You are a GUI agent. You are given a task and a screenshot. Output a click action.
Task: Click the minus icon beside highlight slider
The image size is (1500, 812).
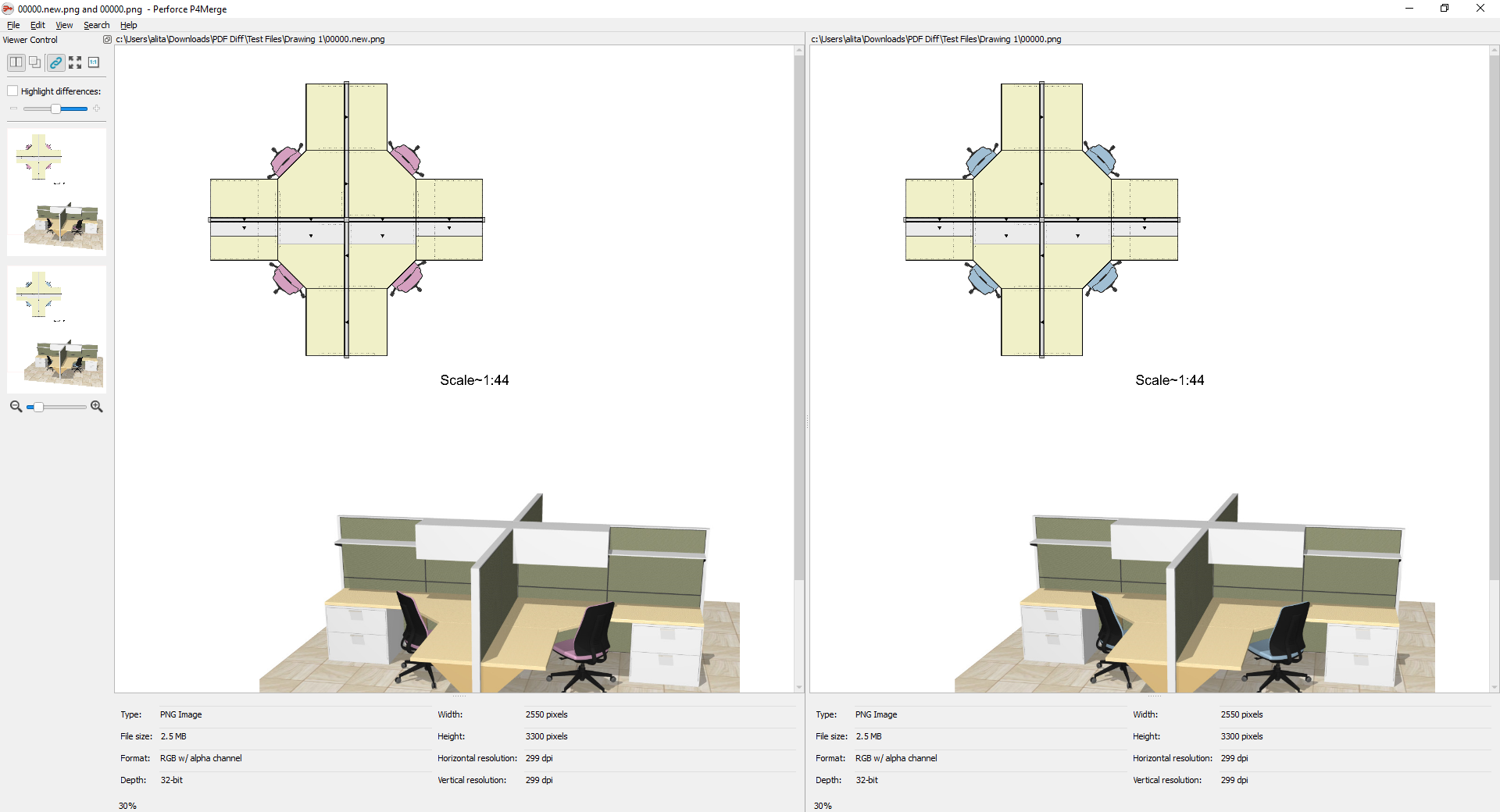(13, 109)
